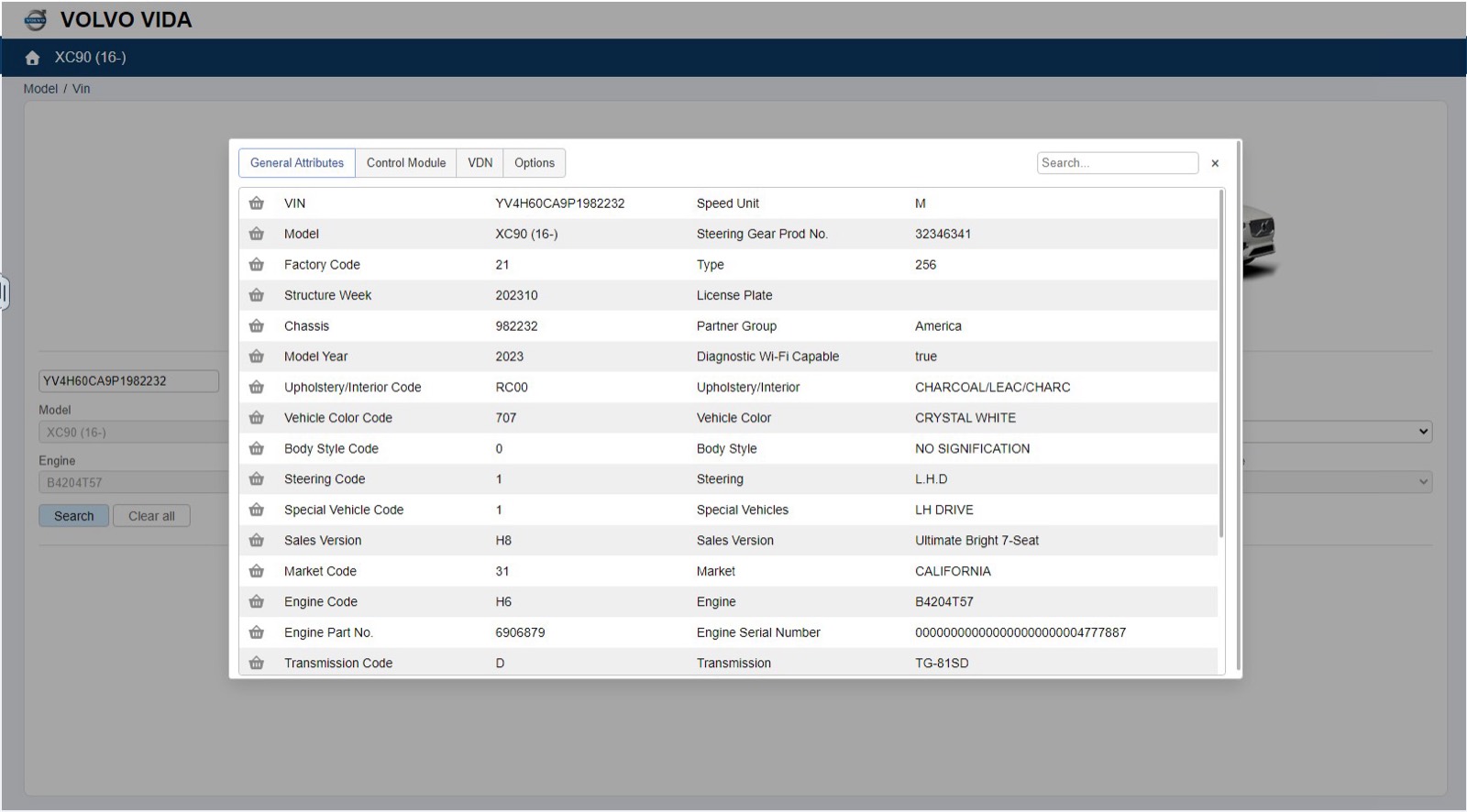Image resolution: width=1467 pixels, height=812 pixels.
Task: Click basket icon beside Body Style Code
Action: tap(257, 448)
